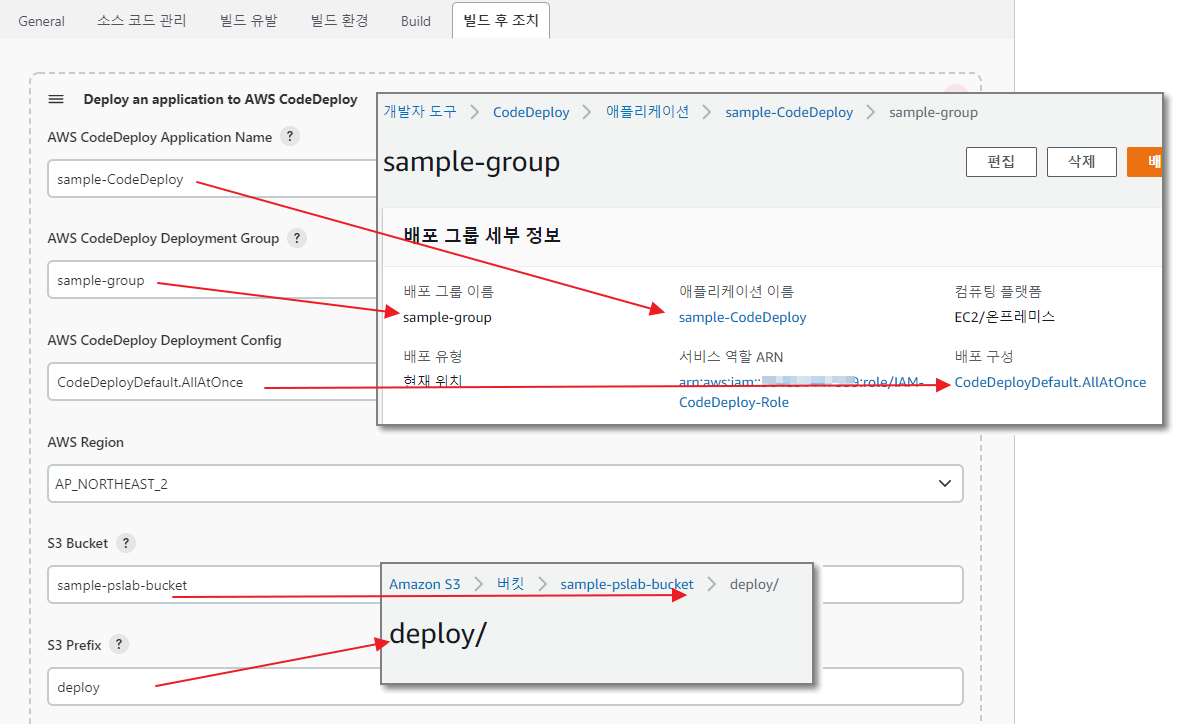Open sample-pslab-bucket breadcrumb link
Viewport: 1177px width, 724px height.
click(627, 584)
